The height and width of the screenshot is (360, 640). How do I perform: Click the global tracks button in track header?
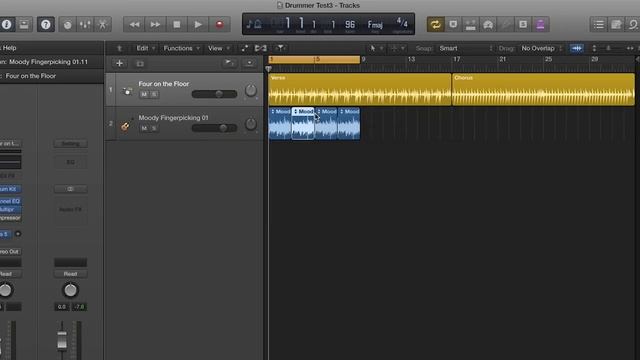(229, 63)
